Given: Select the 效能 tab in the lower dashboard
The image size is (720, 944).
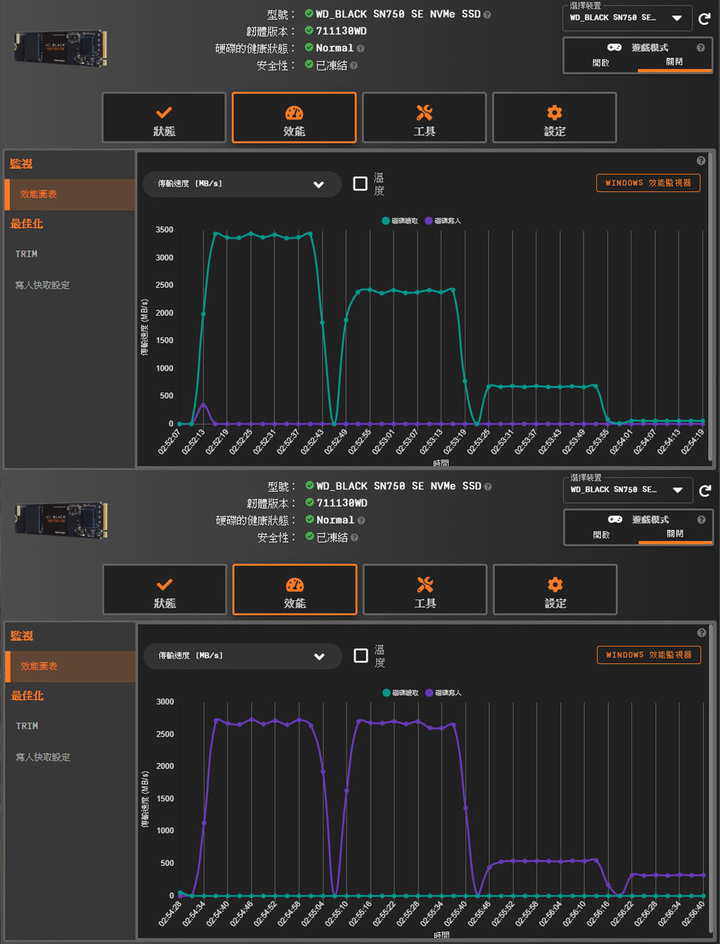Looking at the screenshot, I should pyautogui.click(x=294, y=589).
